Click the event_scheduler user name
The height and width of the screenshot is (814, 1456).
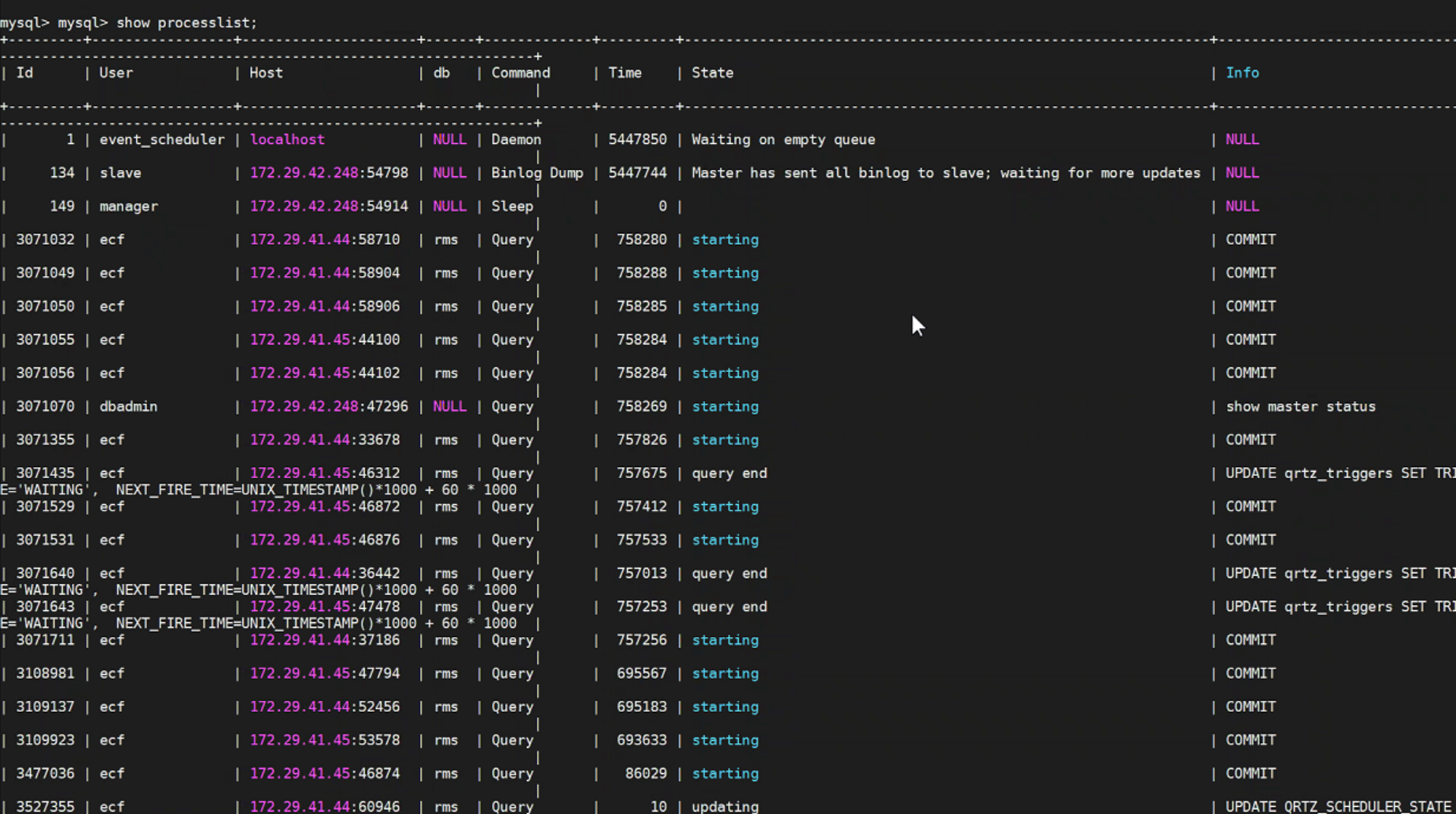[x=161, y=140]
